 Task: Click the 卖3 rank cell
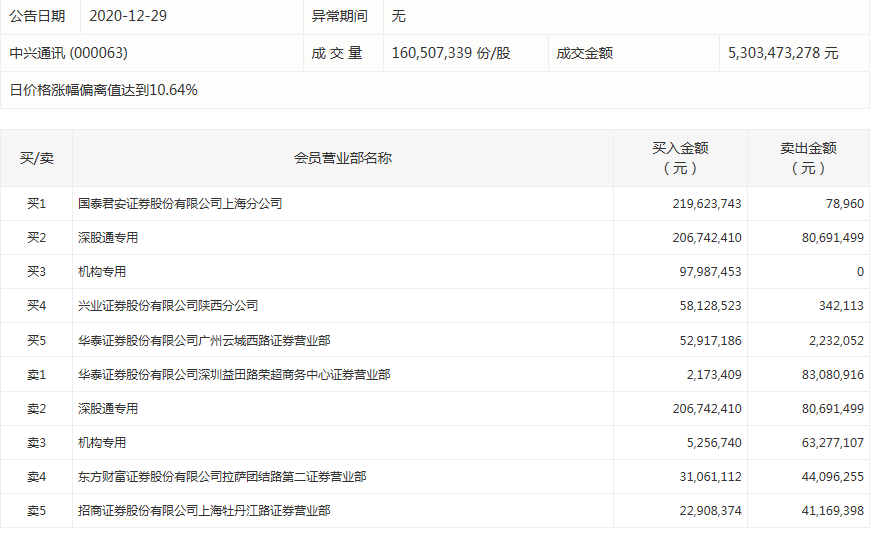pos(37,443)
